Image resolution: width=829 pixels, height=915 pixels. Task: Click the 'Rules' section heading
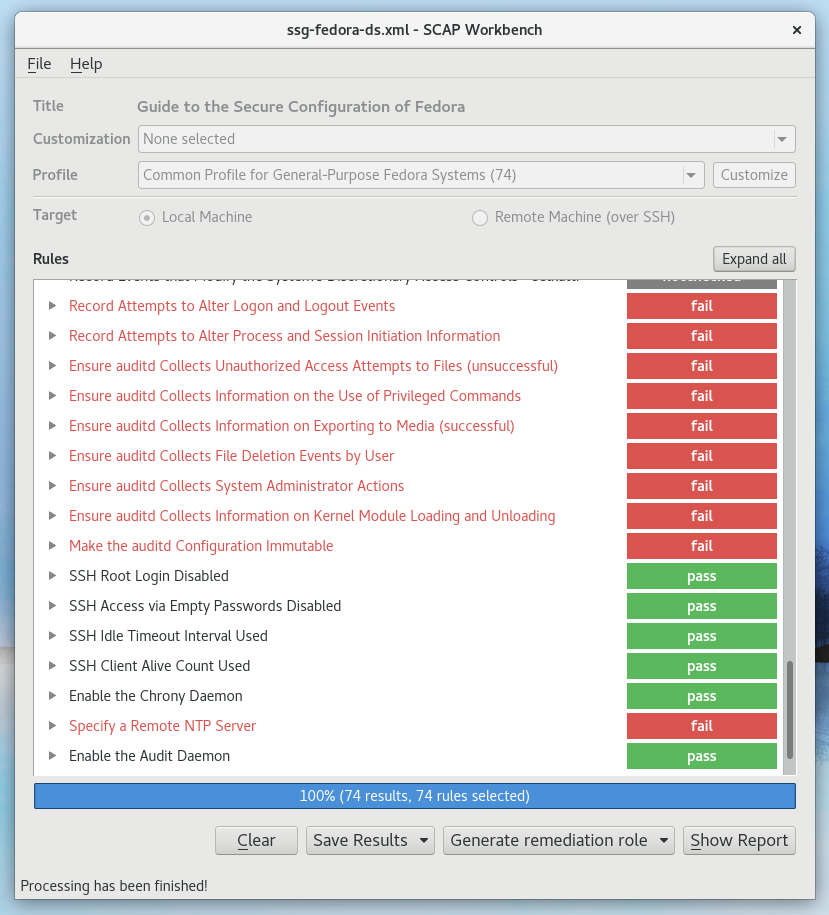point(51,259)
